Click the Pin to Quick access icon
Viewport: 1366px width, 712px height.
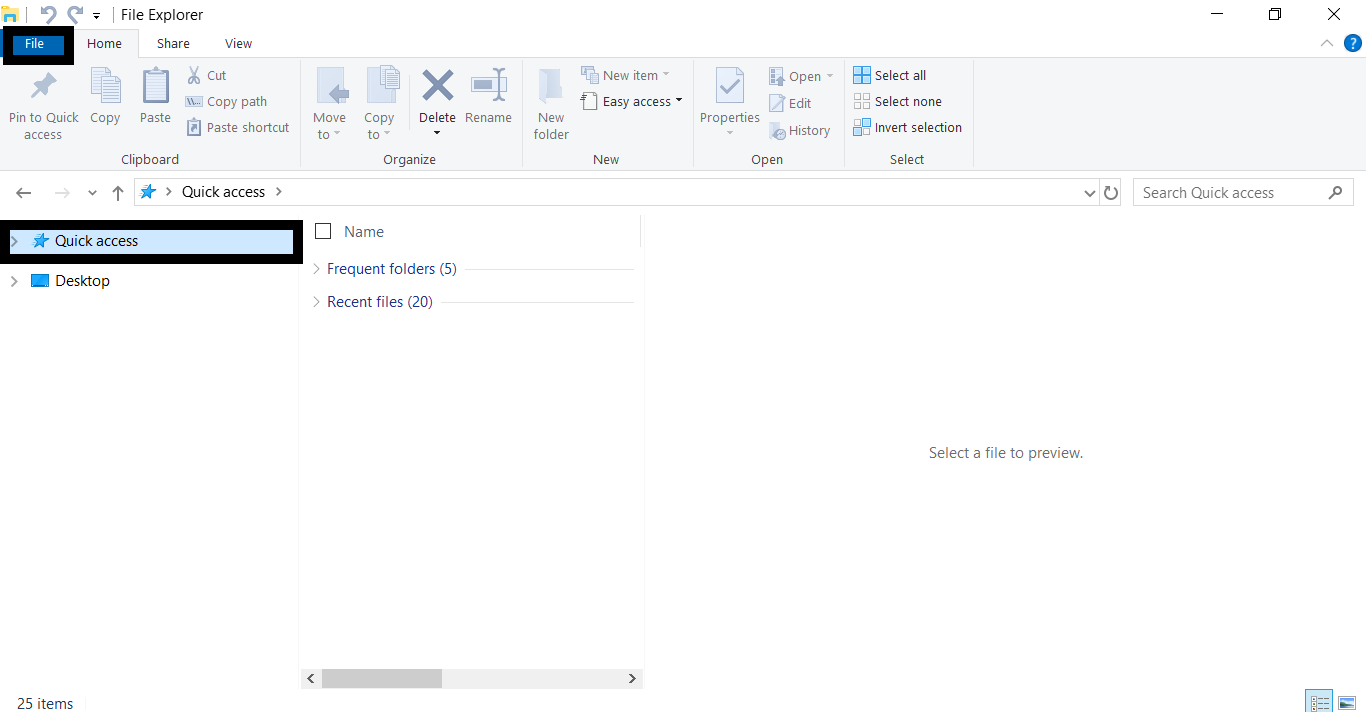point(43,87)
